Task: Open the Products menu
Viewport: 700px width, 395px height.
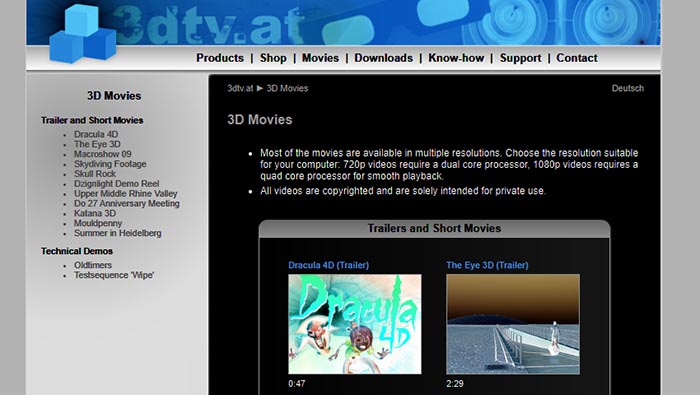Action: (220, 58)
